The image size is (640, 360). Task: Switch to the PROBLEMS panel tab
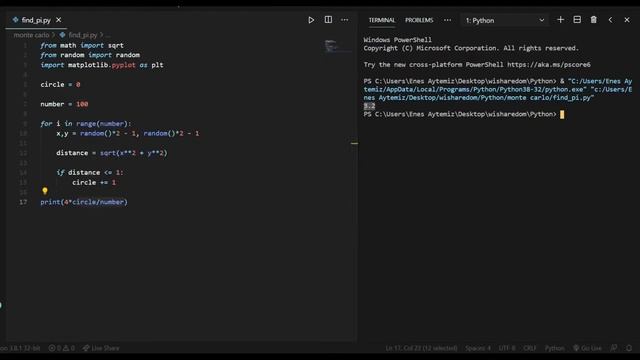coord(419,20)
